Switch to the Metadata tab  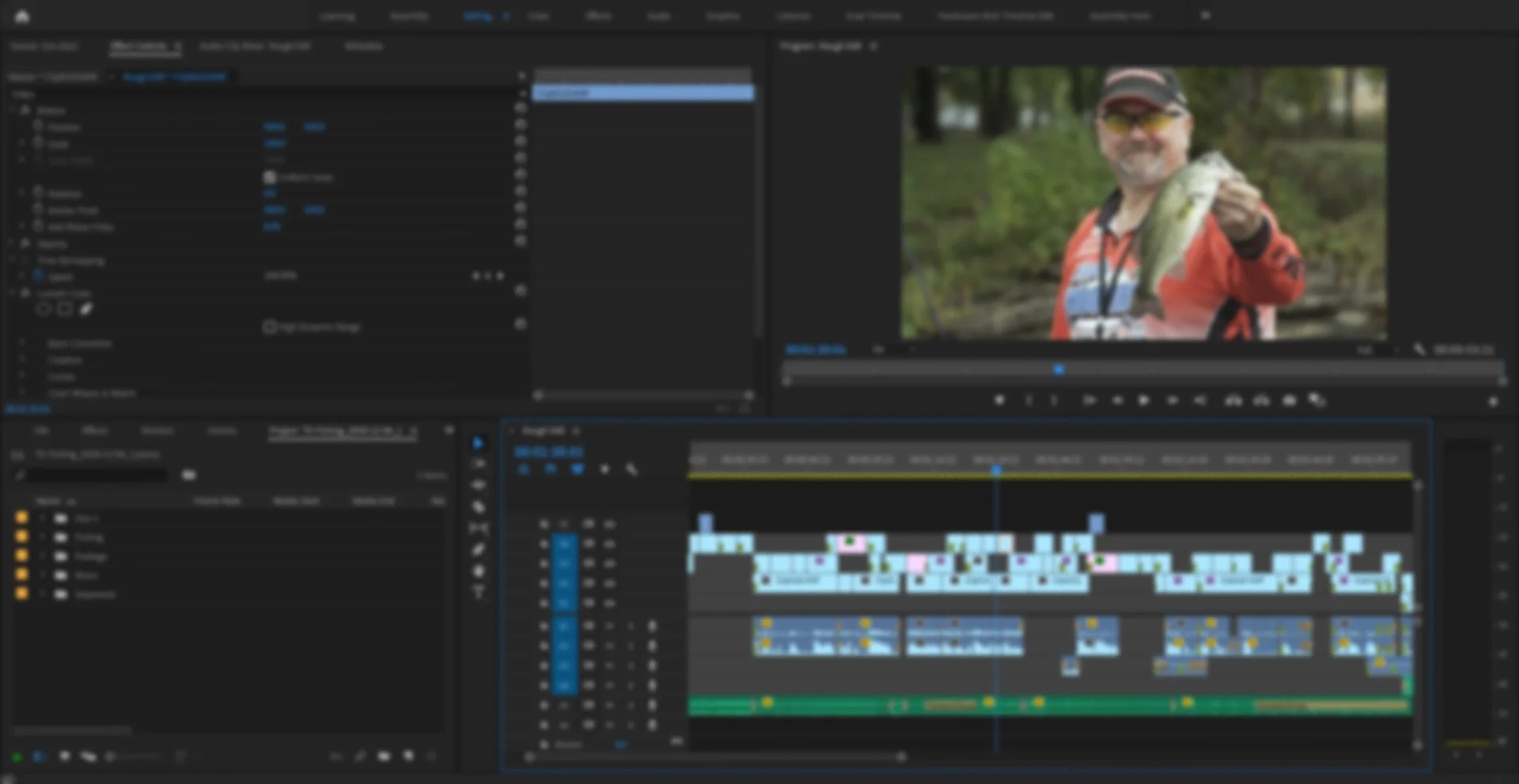363,47
